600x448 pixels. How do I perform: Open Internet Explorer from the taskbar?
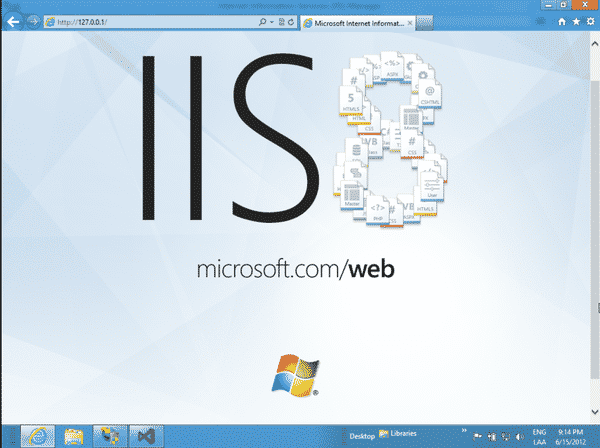[x=38, y=436]
